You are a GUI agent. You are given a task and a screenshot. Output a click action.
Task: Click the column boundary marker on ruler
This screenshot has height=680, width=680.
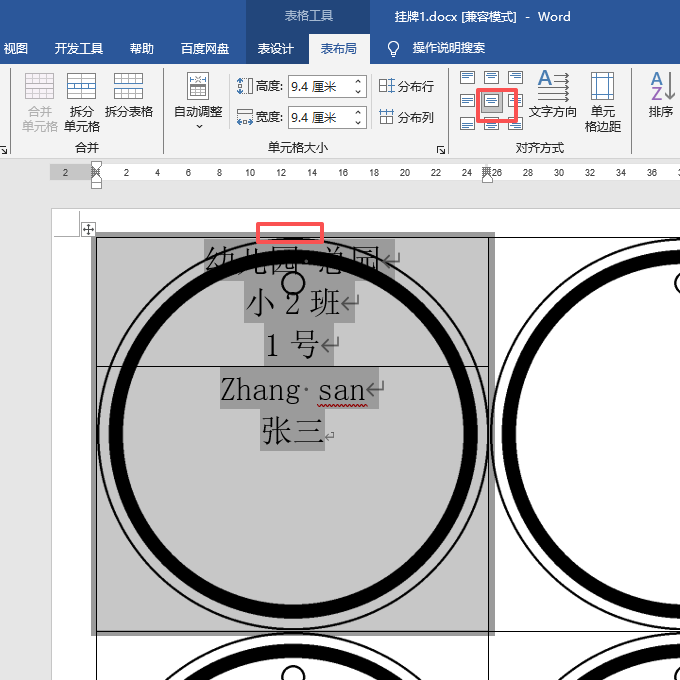[487, 173]
